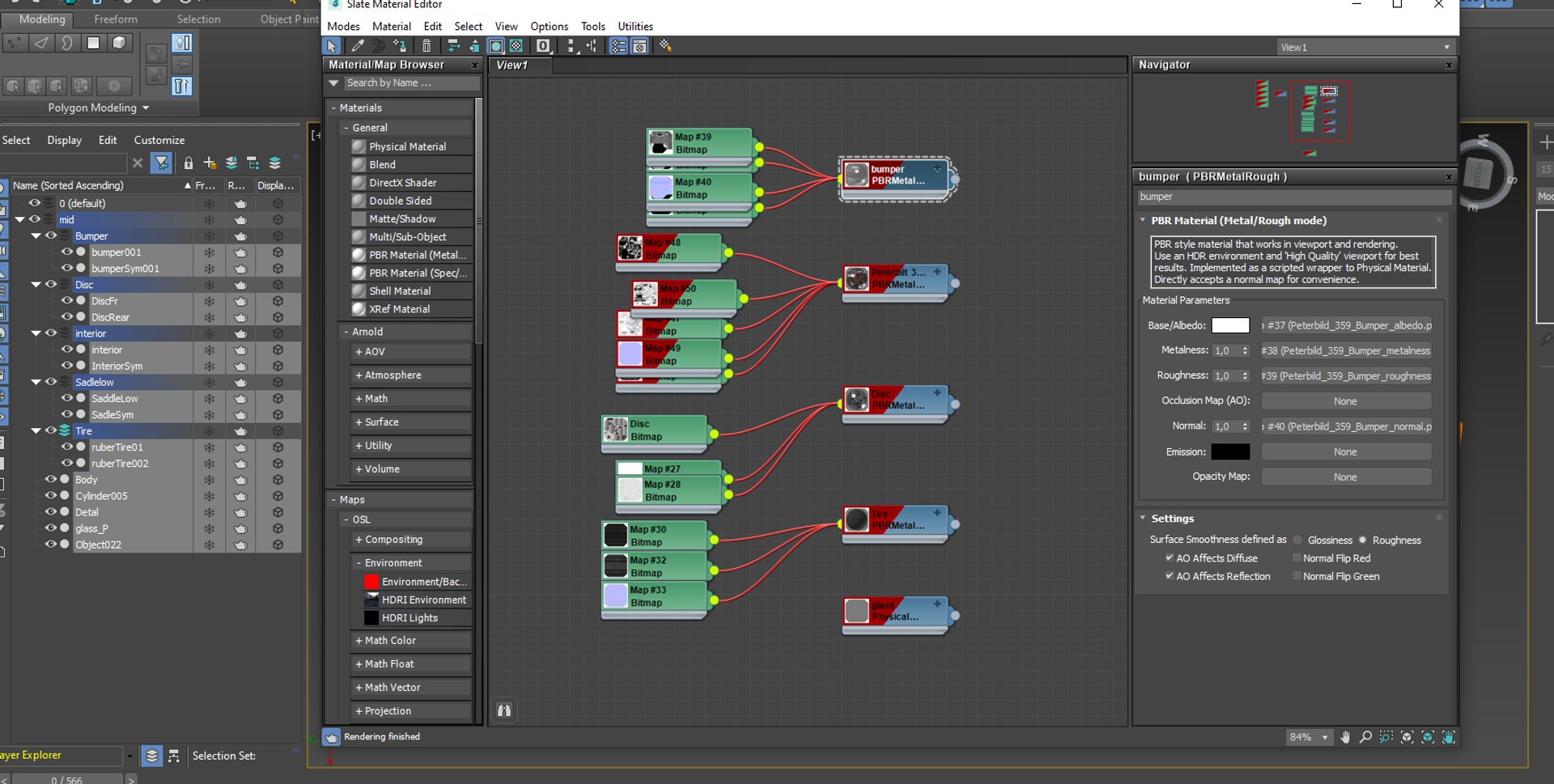Image resolution: width=1554 pixels, height=784 pixels.
Task: Click the Occlusion Map None button
Action: tap(1346, 401)
